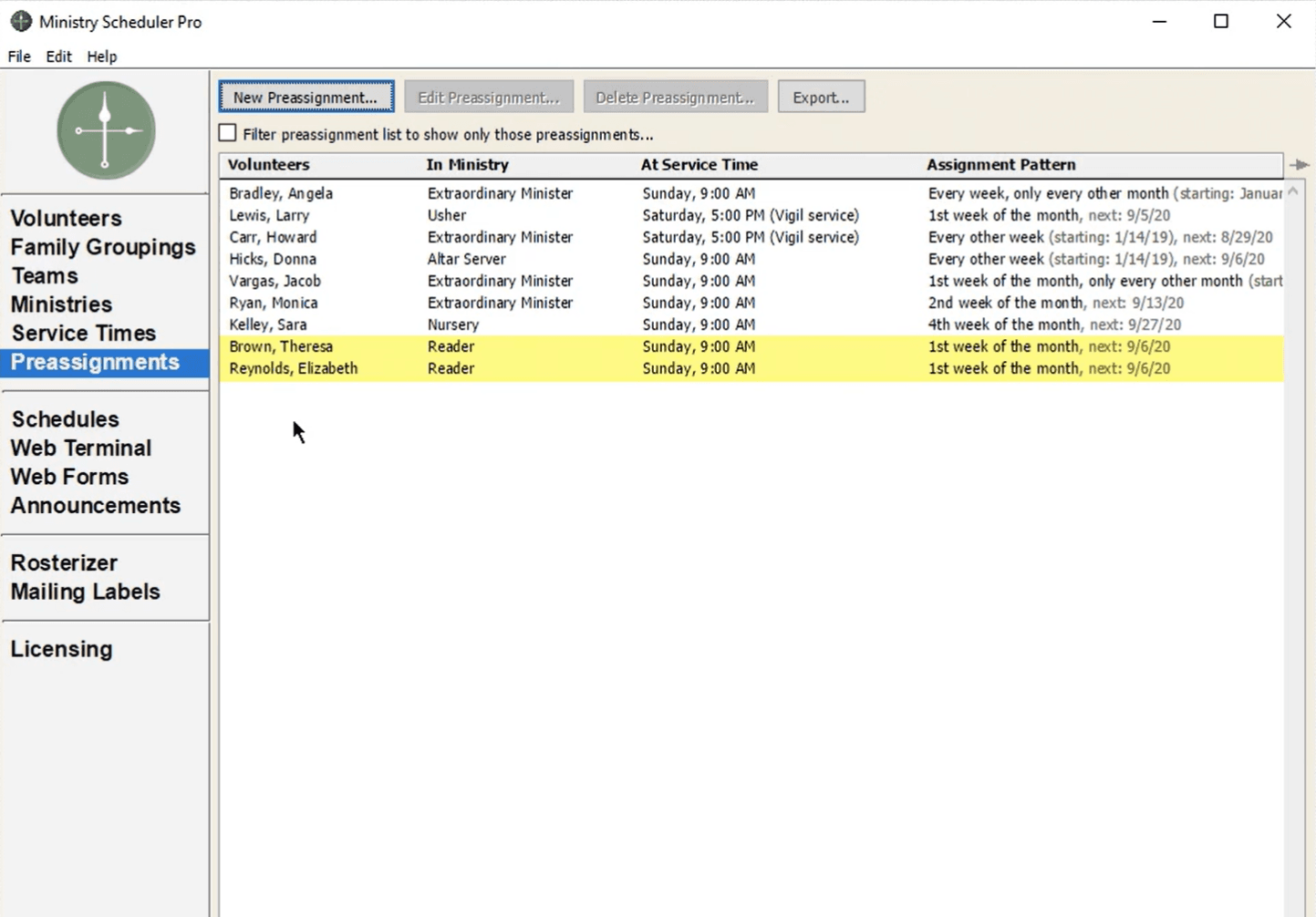The width and height of the screenshot is (1316, 917).
Task: Select the Lewis, Larry row
Action: pos(751,215)
